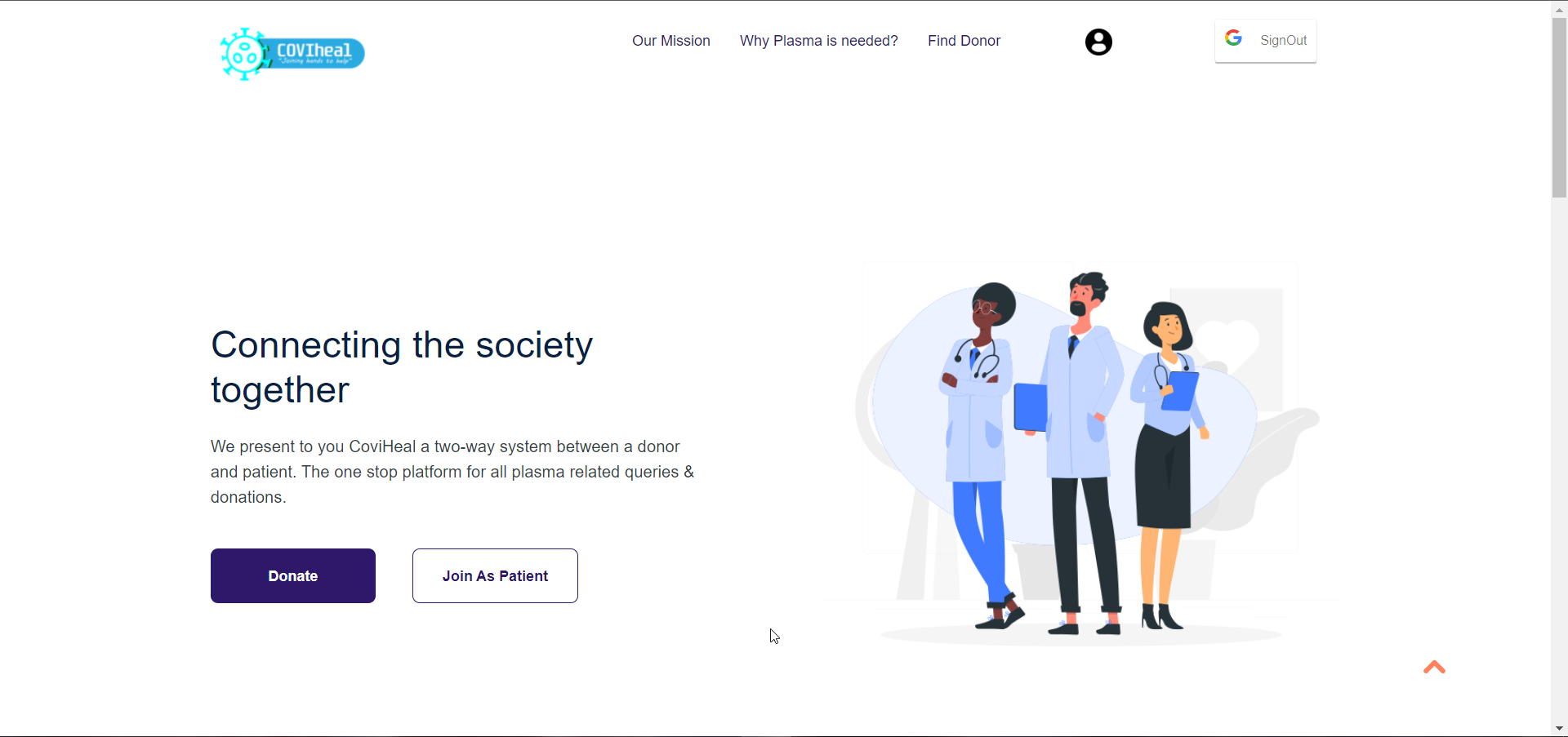This screenshot has height=737, width=1568.
Task: Click the CoviHeal logo
Action: tap(292, 54)
